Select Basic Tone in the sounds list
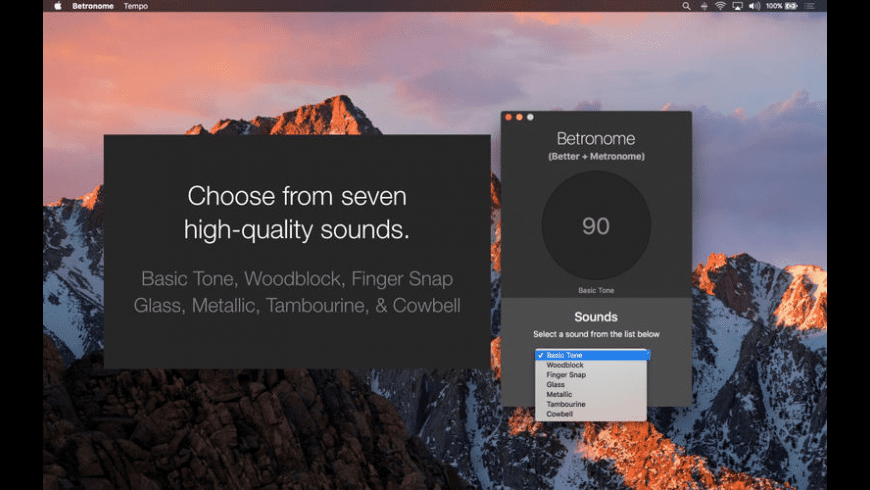The width and height of the screenshot is (870, 490). [x=592, y=355]
